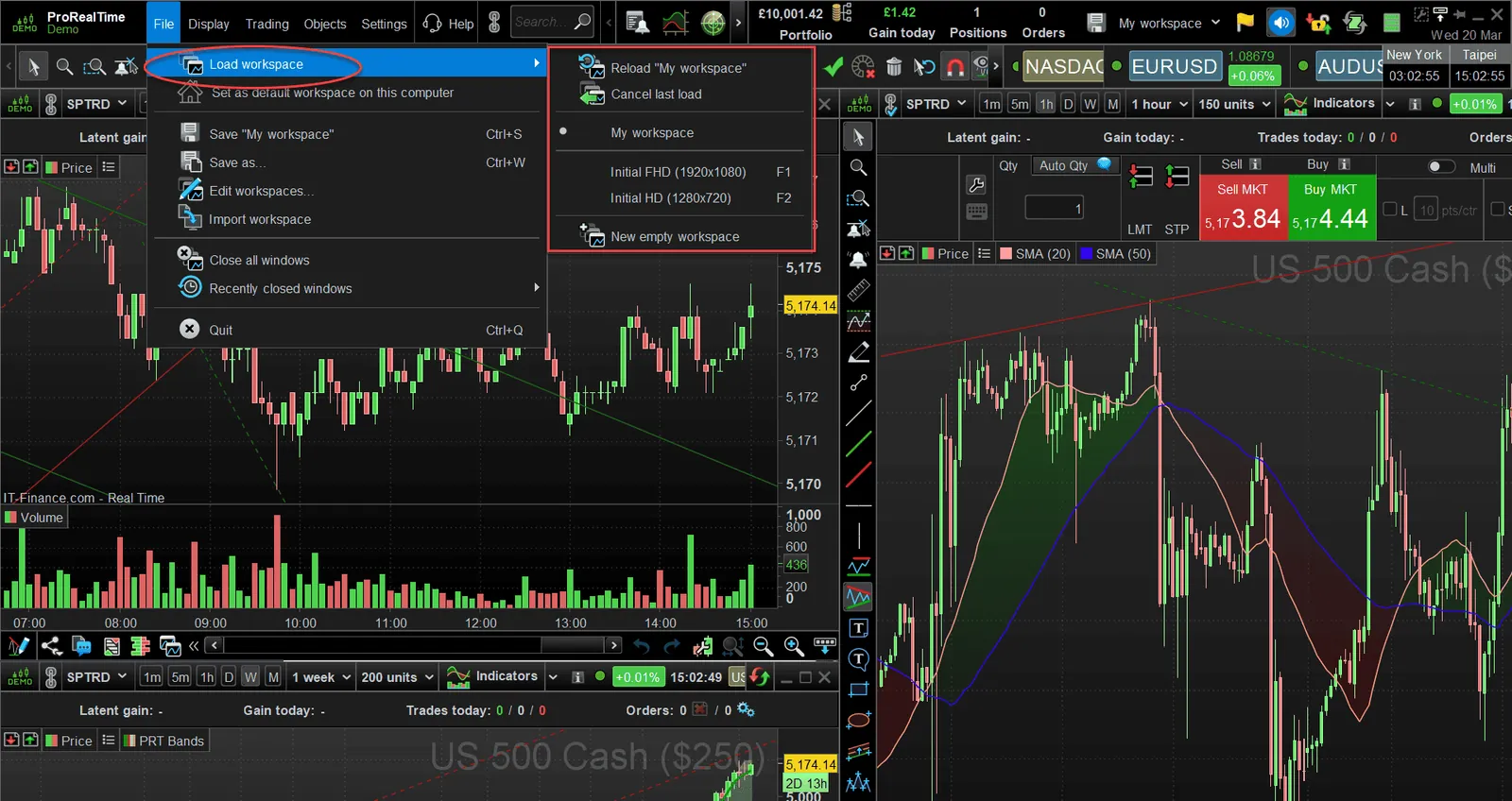Image resolution: width=1512 pixels, height=801 pixels.
Task: Click the NASDAQ ticker button
Action: (1064, 67)
